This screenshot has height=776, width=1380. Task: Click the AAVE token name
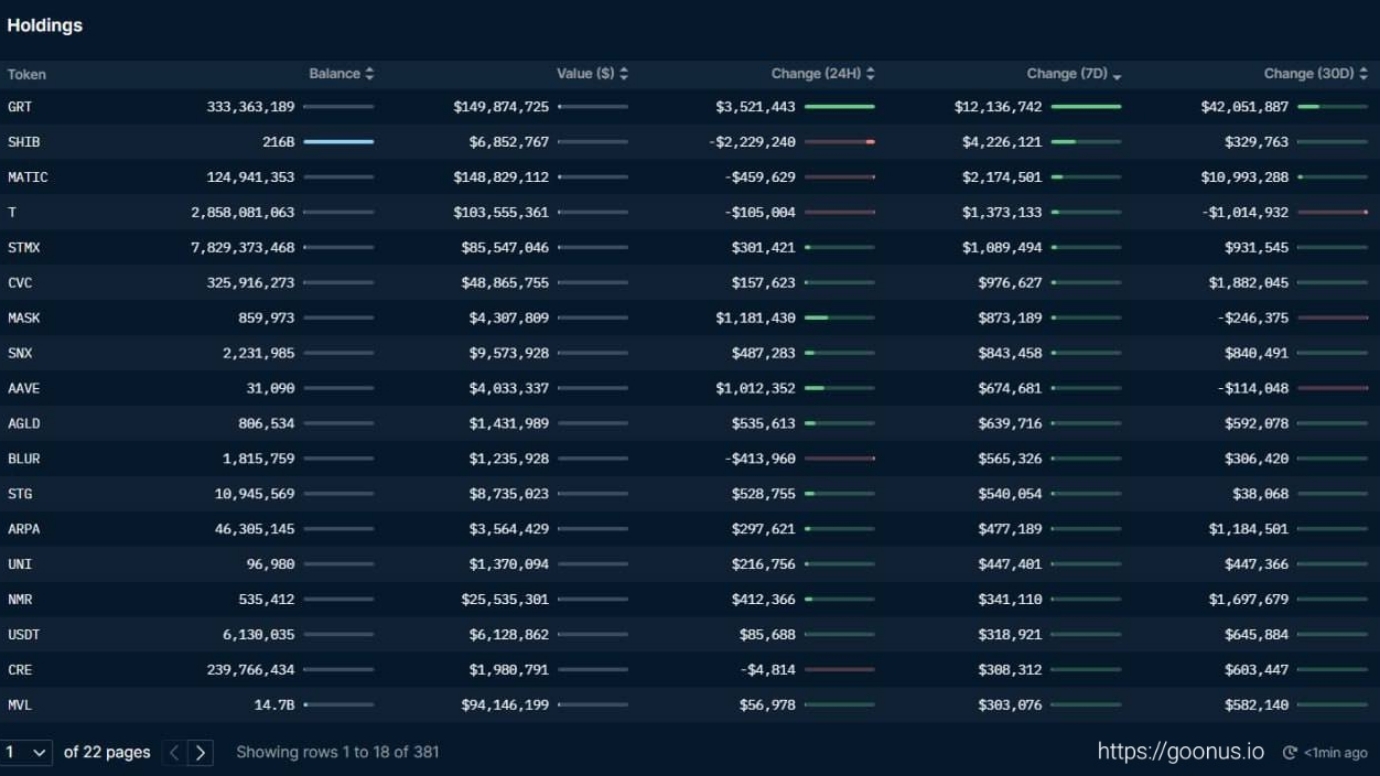24,388
